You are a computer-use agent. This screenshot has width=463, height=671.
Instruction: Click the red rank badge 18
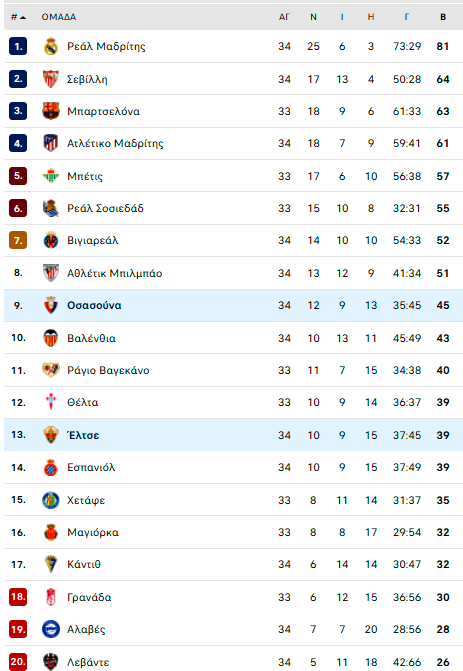pyautogui.click(x=18, y=597)
